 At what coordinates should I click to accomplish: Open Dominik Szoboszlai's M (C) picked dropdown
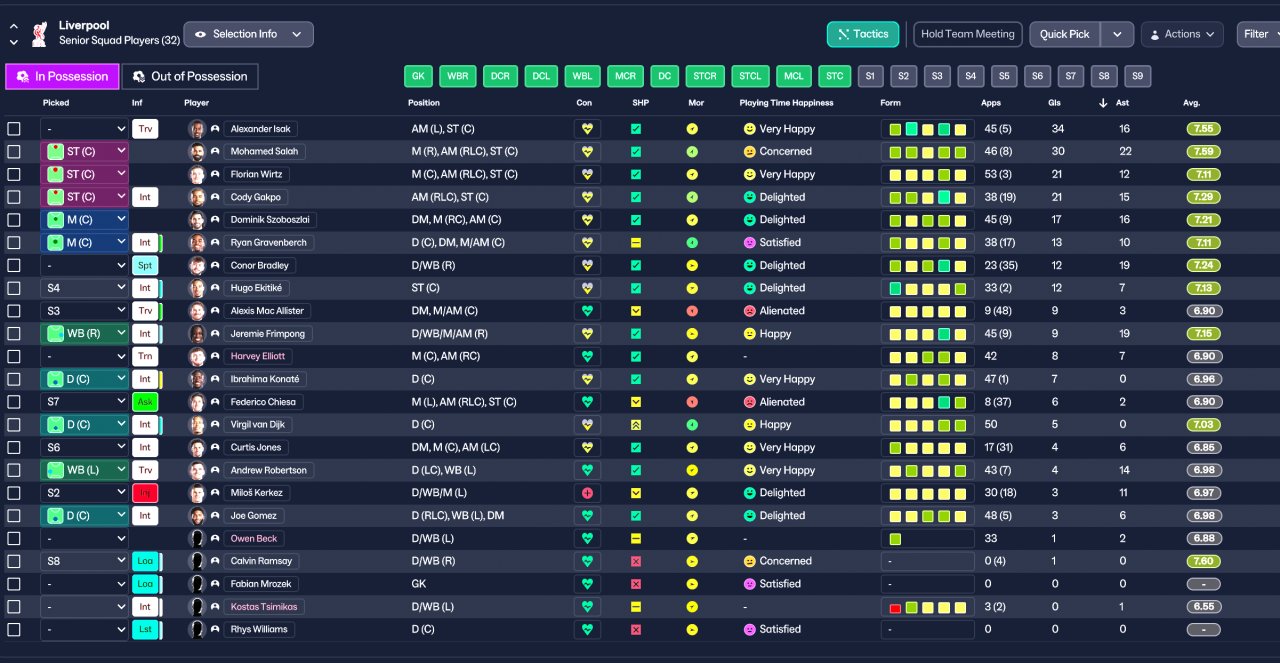(x=85, y=220)
